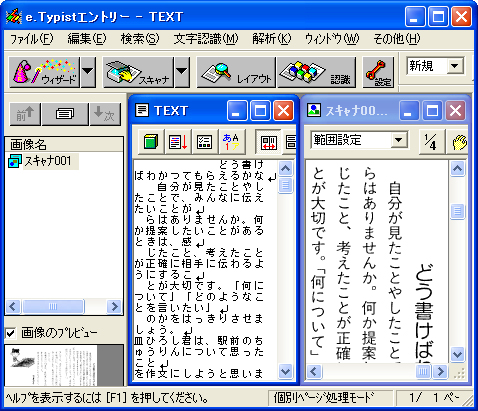Image resolution: width=478 pixels, height=411 pixels.
Task: Maximize the TEXT child window
Action: pos(260,111)
